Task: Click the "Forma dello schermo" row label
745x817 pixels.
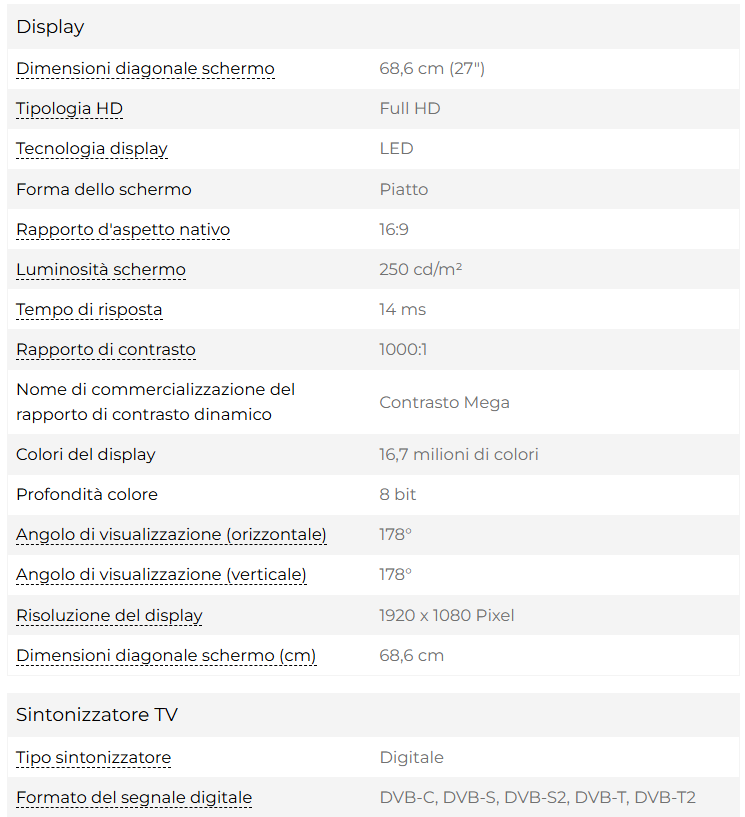Action: (104, 190)
